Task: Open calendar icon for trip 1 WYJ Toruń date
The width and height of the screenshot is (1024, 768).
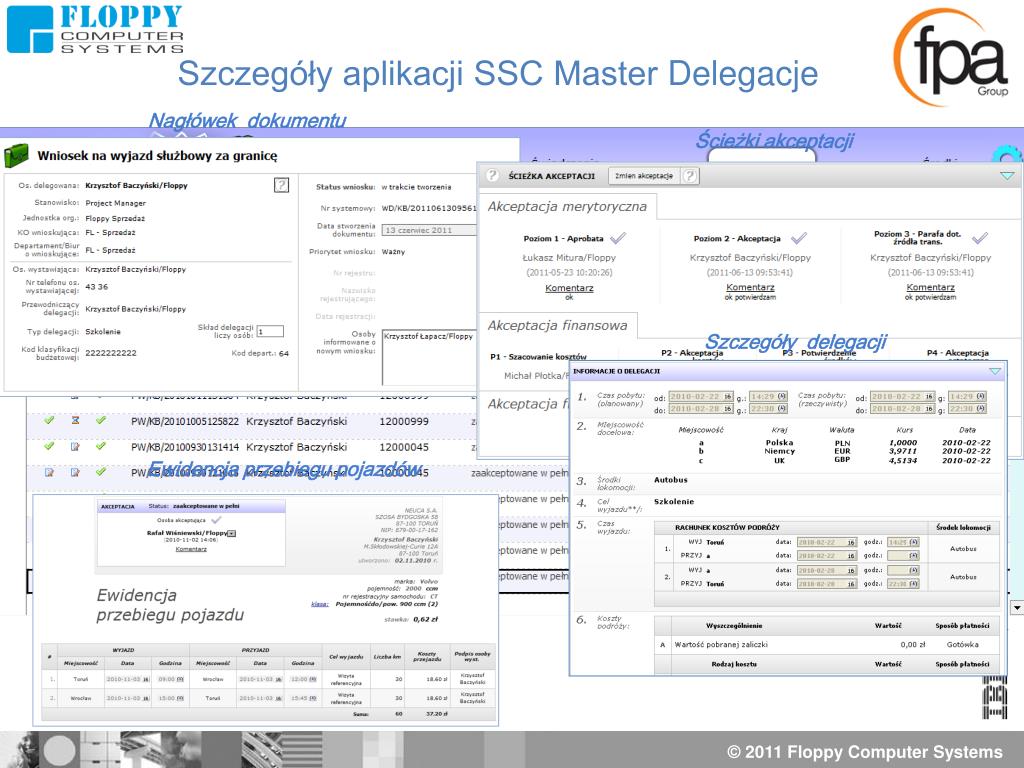Action: tap(851, 543)
